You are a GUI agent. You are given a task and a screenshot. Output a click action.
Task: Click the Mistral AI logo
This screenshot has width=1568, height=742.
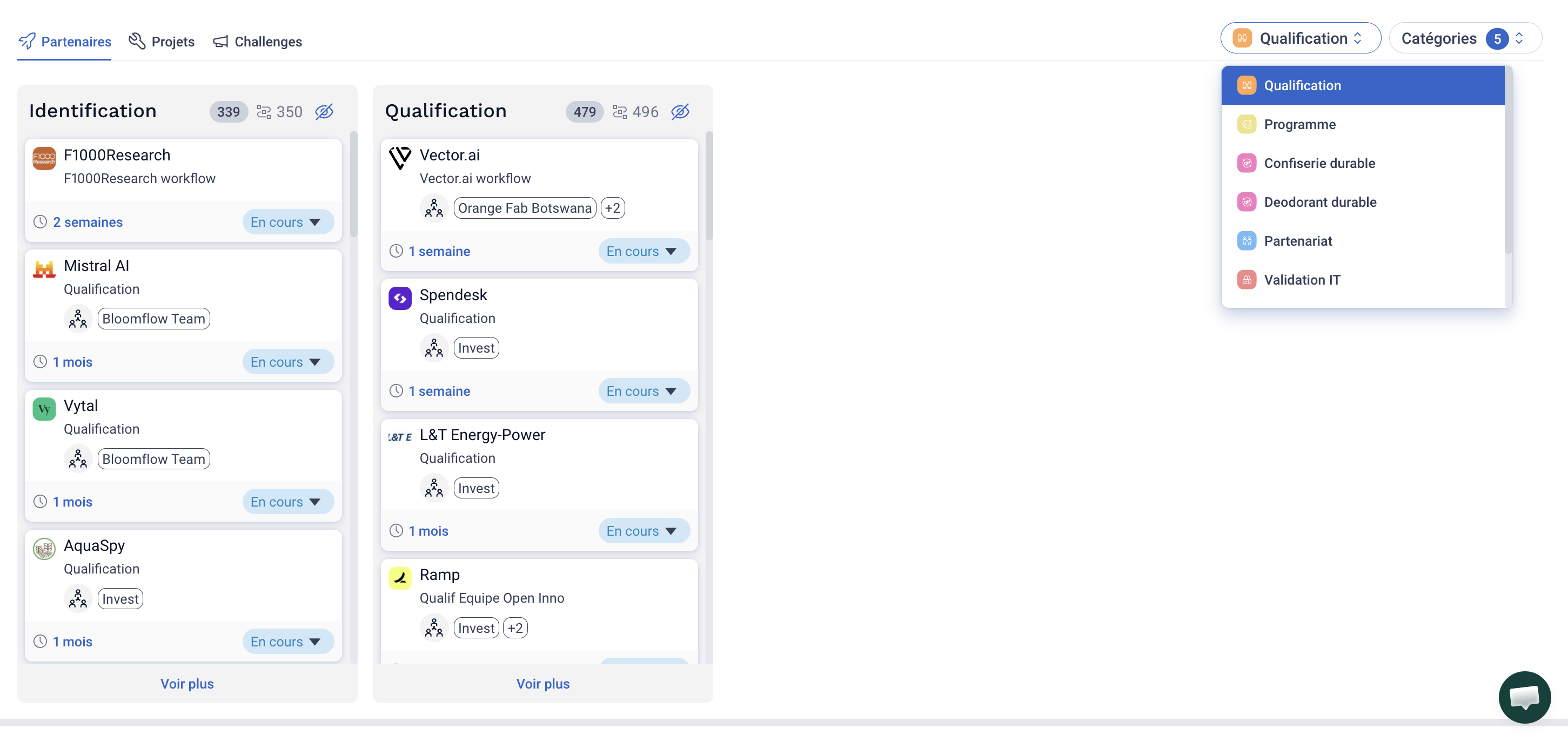click(x=44, y=269)
